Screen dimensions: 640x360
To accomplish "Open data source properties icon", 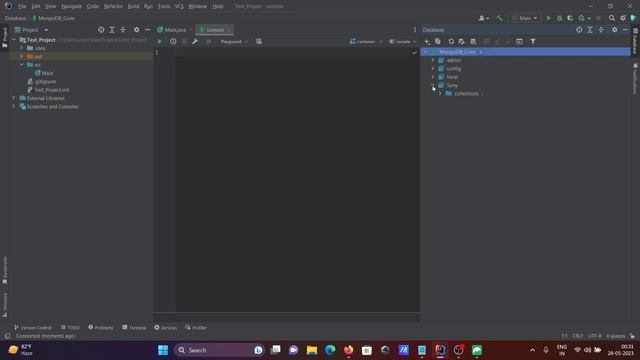I will coord(462,42).
